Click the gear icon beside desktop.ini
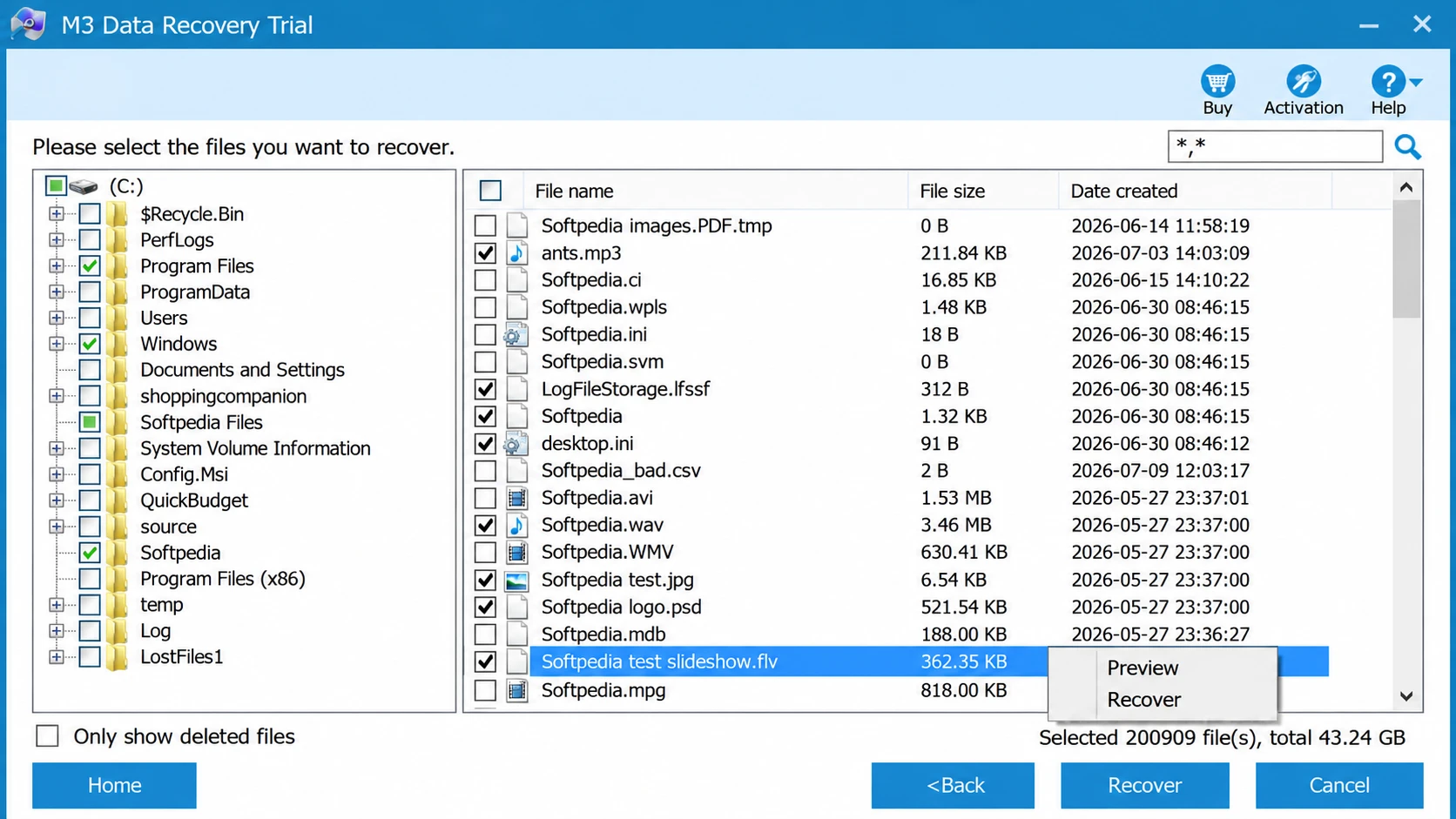This screenshot has height=819, width=1456. tap(516, 444)
